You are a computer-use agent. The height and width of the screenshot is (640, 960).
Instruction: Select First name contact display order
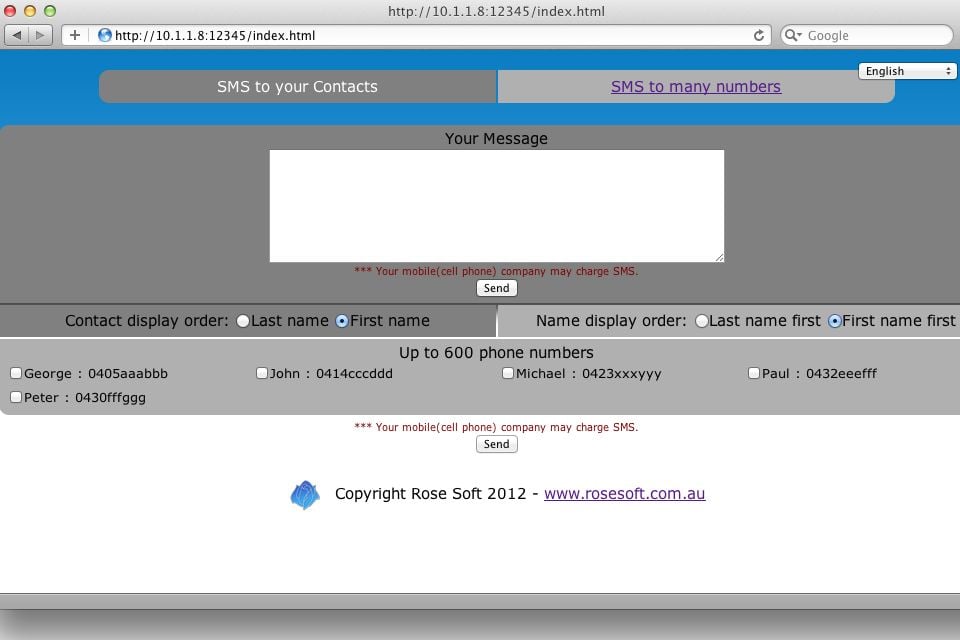coord(342,321)
